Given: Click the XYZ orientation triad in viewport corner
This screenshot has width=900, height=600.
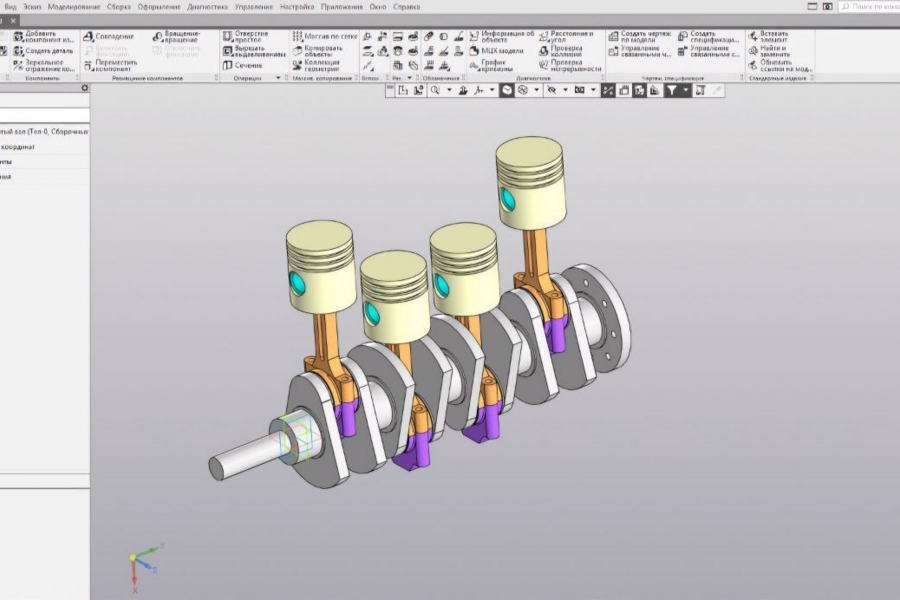Looking at the screenshot, I should [x=144, y=566].
